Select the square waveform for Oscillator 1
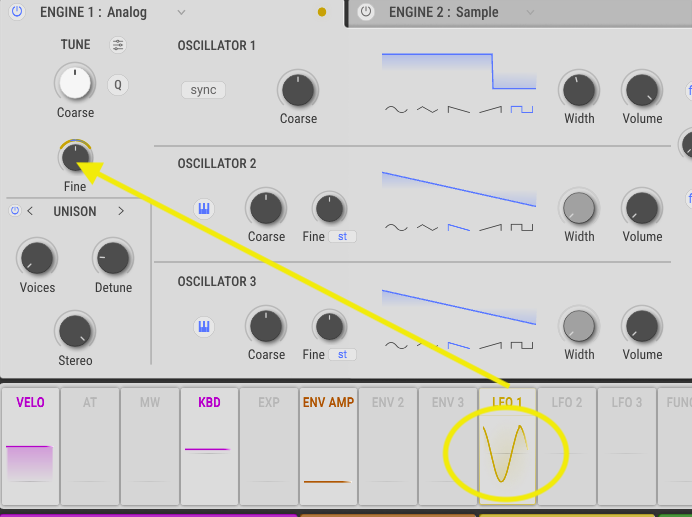Viewport: 692px width, 517px height. point(521,109)
